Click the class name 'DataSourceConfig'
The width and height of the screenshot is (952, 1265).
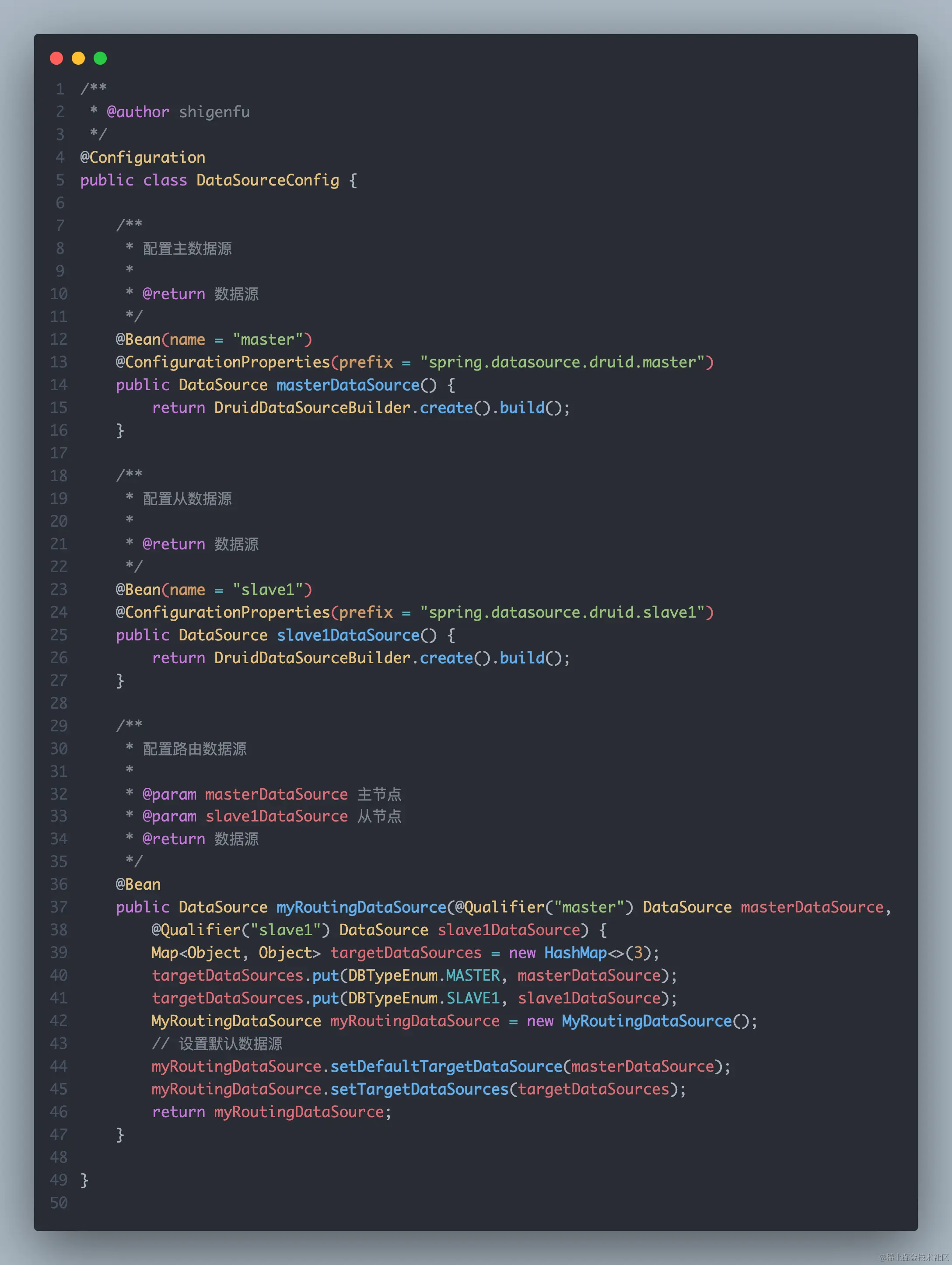(x=268, y=180)
